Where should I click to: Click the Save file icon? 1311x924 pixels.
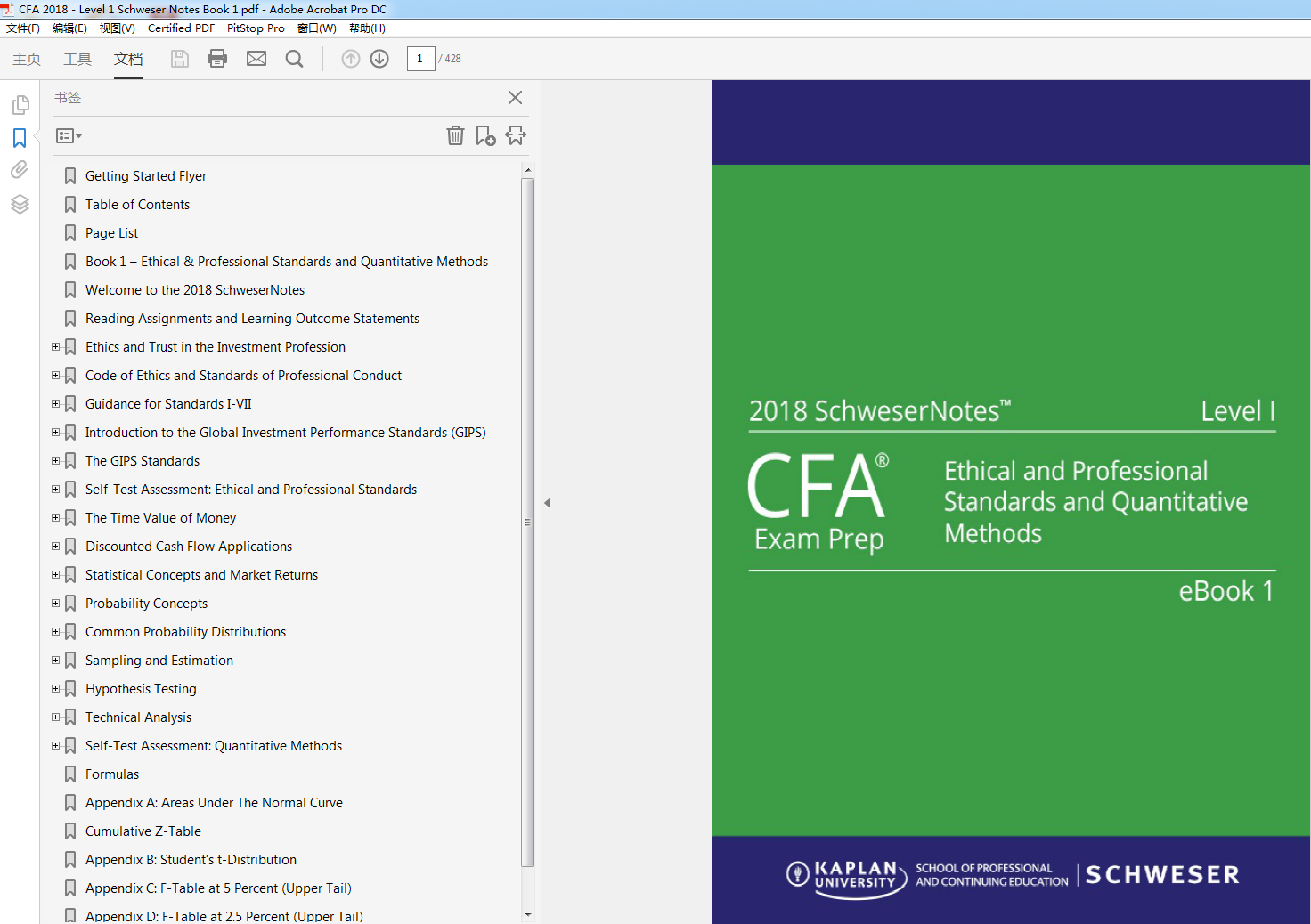[180, 59]
